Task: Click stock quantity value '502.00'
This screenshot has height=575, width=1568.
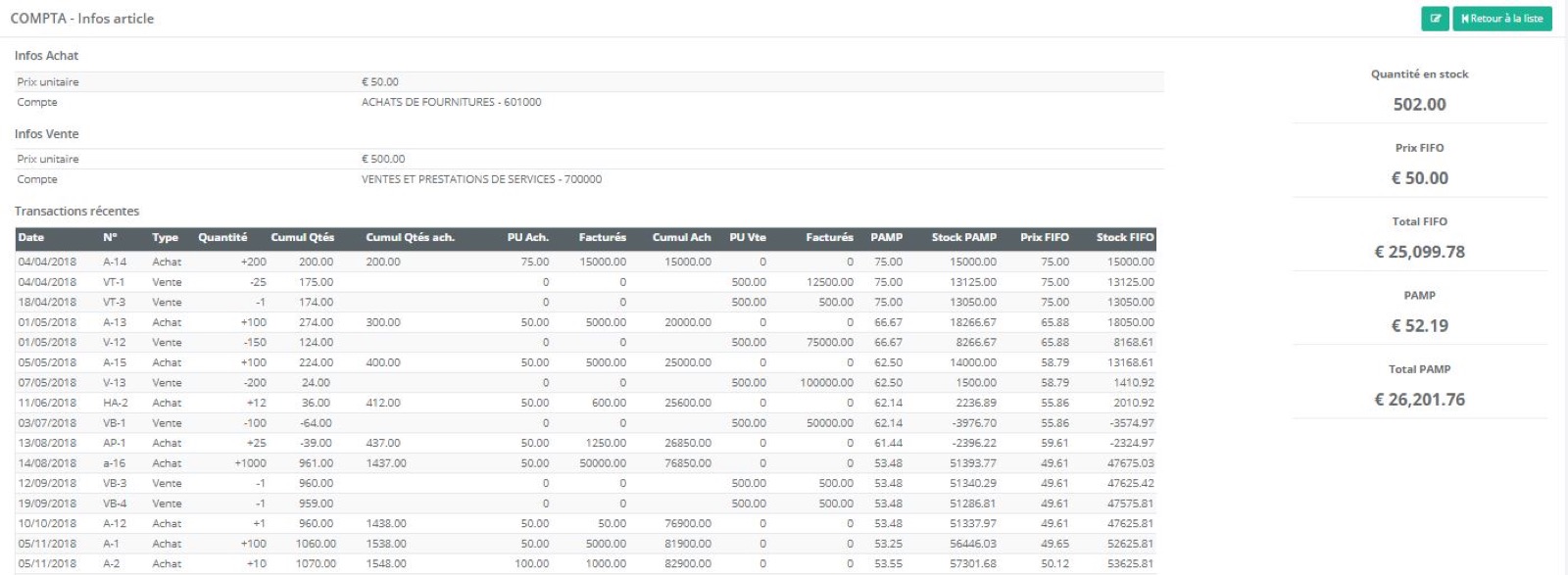Action: [1419, 104]
